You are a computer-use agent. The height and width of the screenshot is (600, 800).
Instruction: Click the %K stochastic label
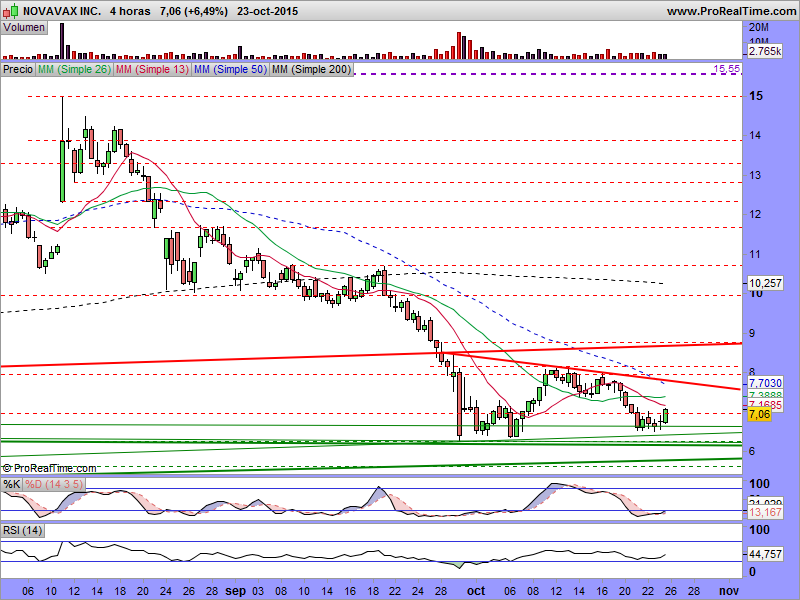11,484
